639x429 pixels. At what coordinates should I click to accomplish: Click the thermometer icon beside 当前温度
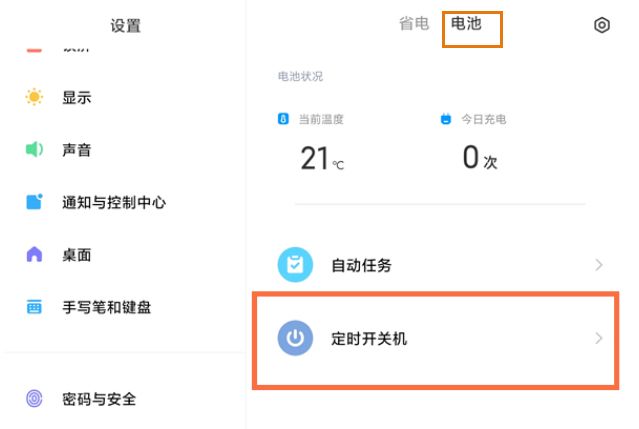click(x=283, y=120)
